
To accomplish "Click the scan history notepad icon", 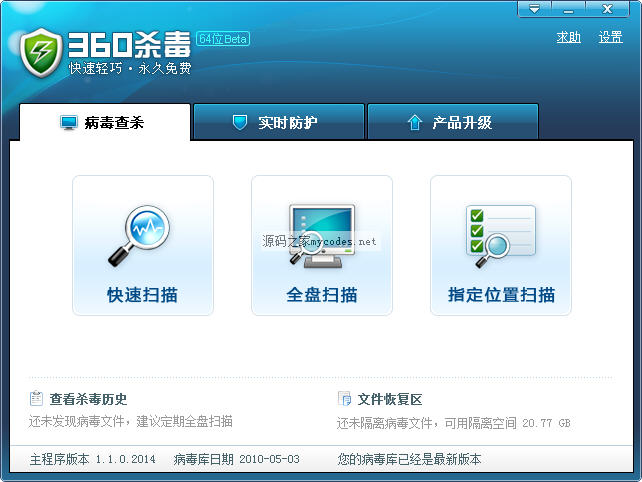I will pos(36,398).
